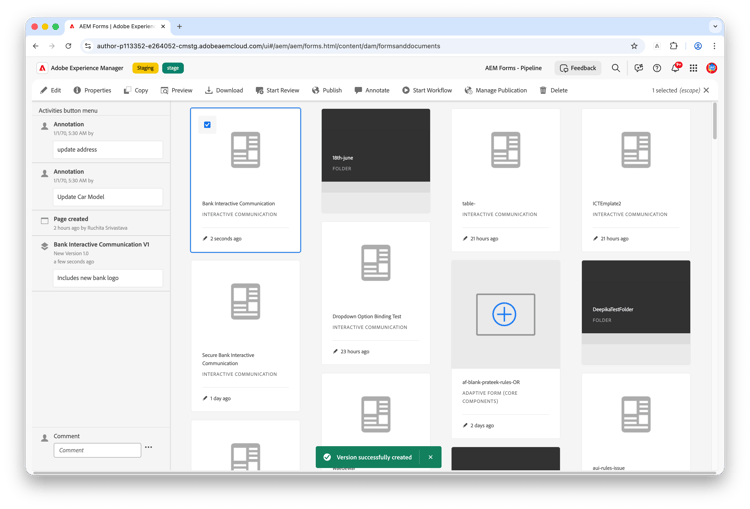Click the Feedback button
The width and height of the screenshot is (750, 509).
(x=578, y=68)
